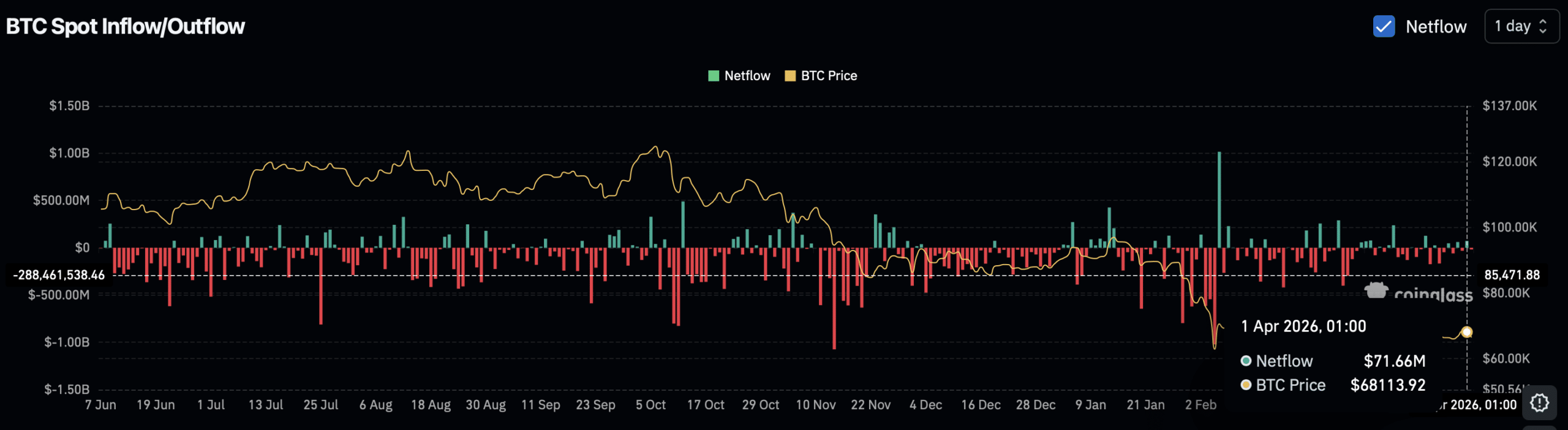Click the green Netflow legend square
Image resolution: width=1568 pixels, height=430 pixels.
click(x=713, y=76)
